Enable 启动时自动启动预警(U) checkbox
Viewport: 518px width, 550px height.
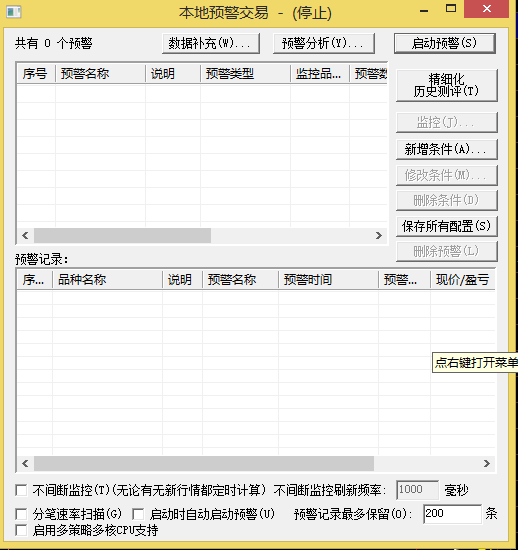[x=138, y=514]
